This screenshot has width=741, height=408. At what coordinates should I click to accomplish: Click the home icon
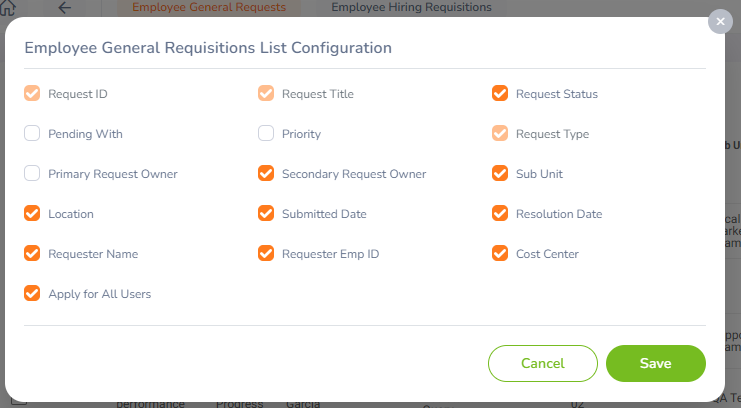coord(8,7)
